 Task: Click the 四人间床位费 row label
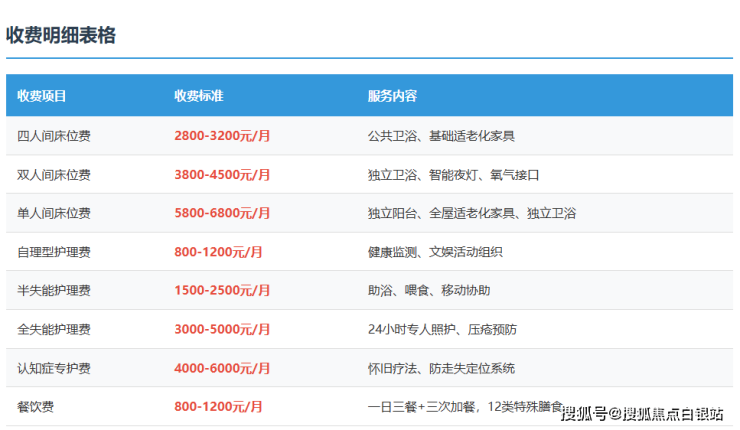pos(54,135)
